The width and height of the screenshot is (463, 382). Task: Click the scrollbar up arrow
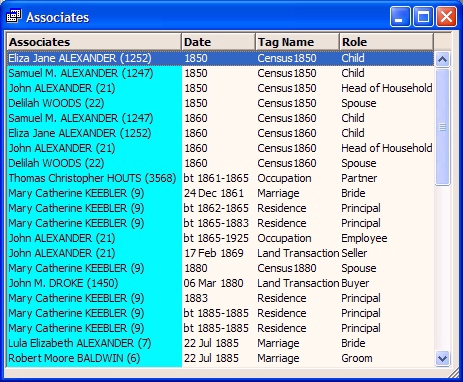pos(442,59)
